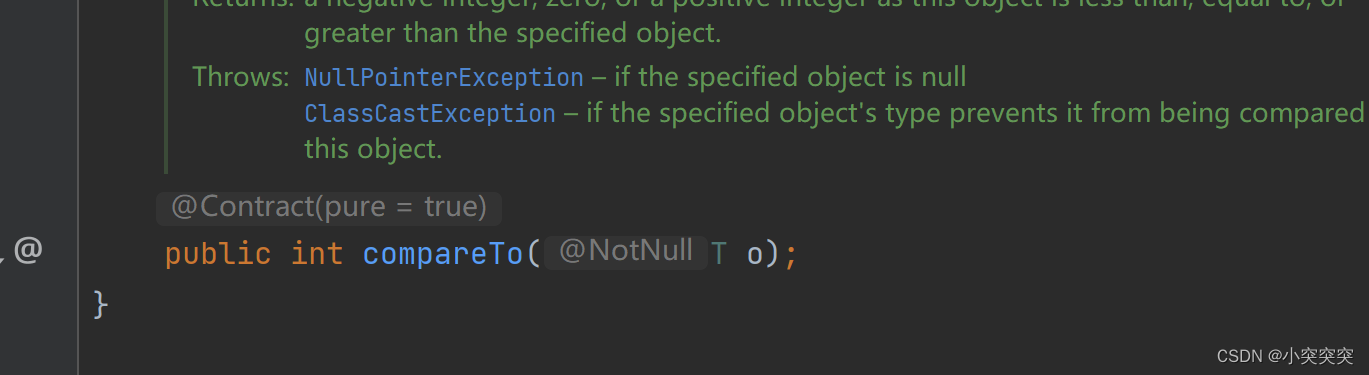1369x375 pixels.
Task: Place the cursor on the compareTo method name
Action: point(443,254)
